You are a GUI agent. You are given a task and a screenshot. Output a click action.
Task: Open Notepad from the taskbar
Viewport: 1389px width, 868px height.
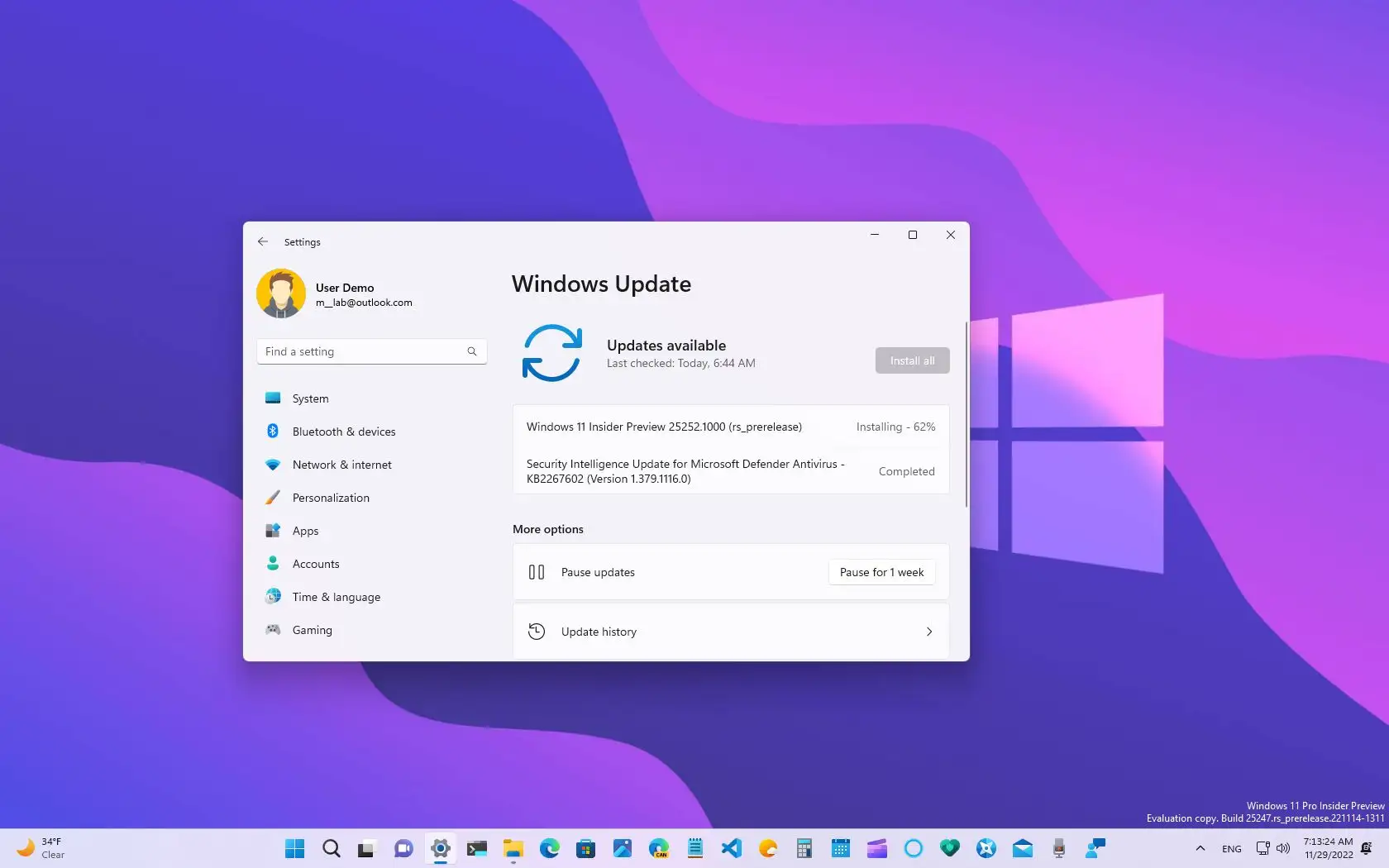(695, 848)
